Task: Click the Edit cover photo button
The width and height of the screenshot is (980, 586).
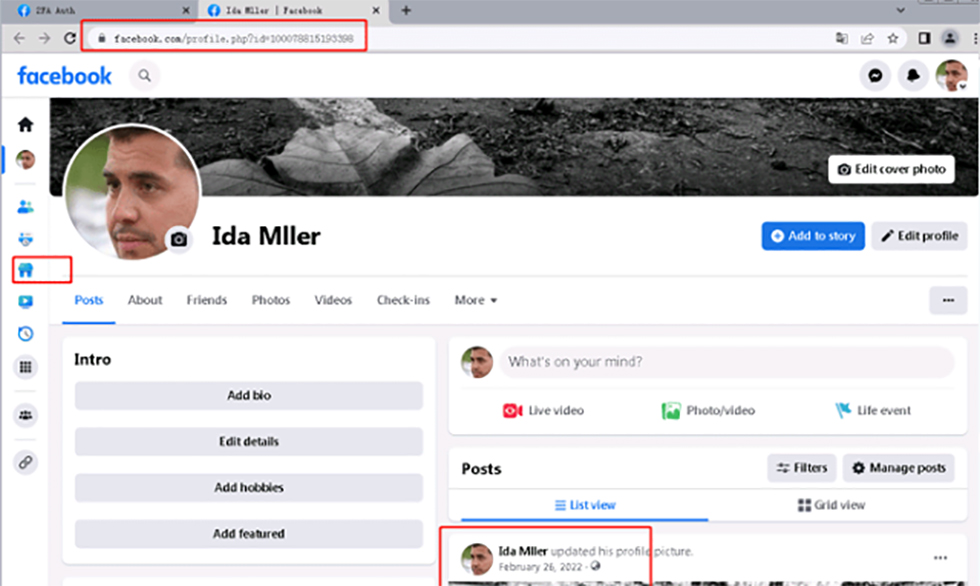Action: (891, 169)
